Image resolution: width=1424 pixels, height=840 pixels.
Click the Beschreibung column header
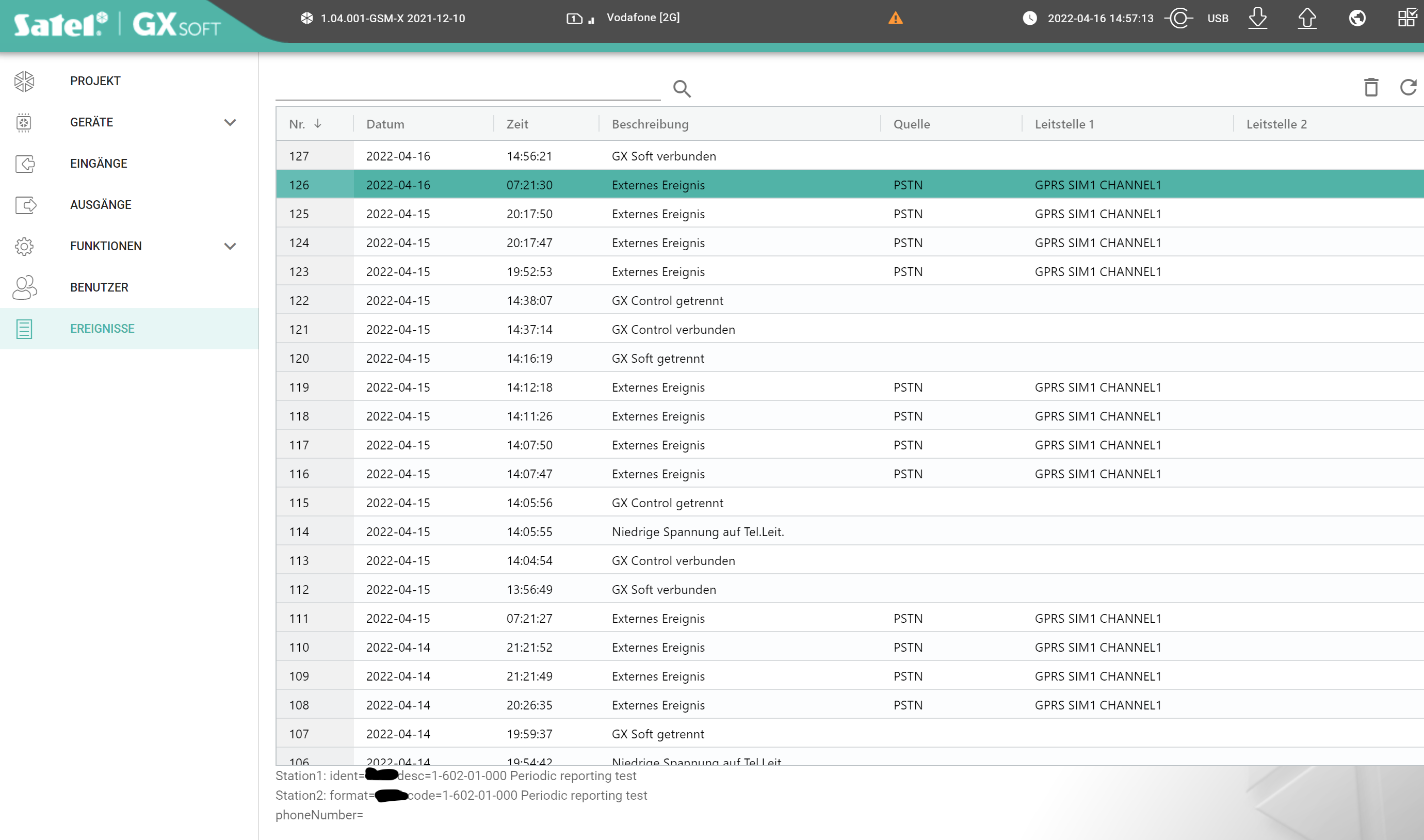(650, 124)
